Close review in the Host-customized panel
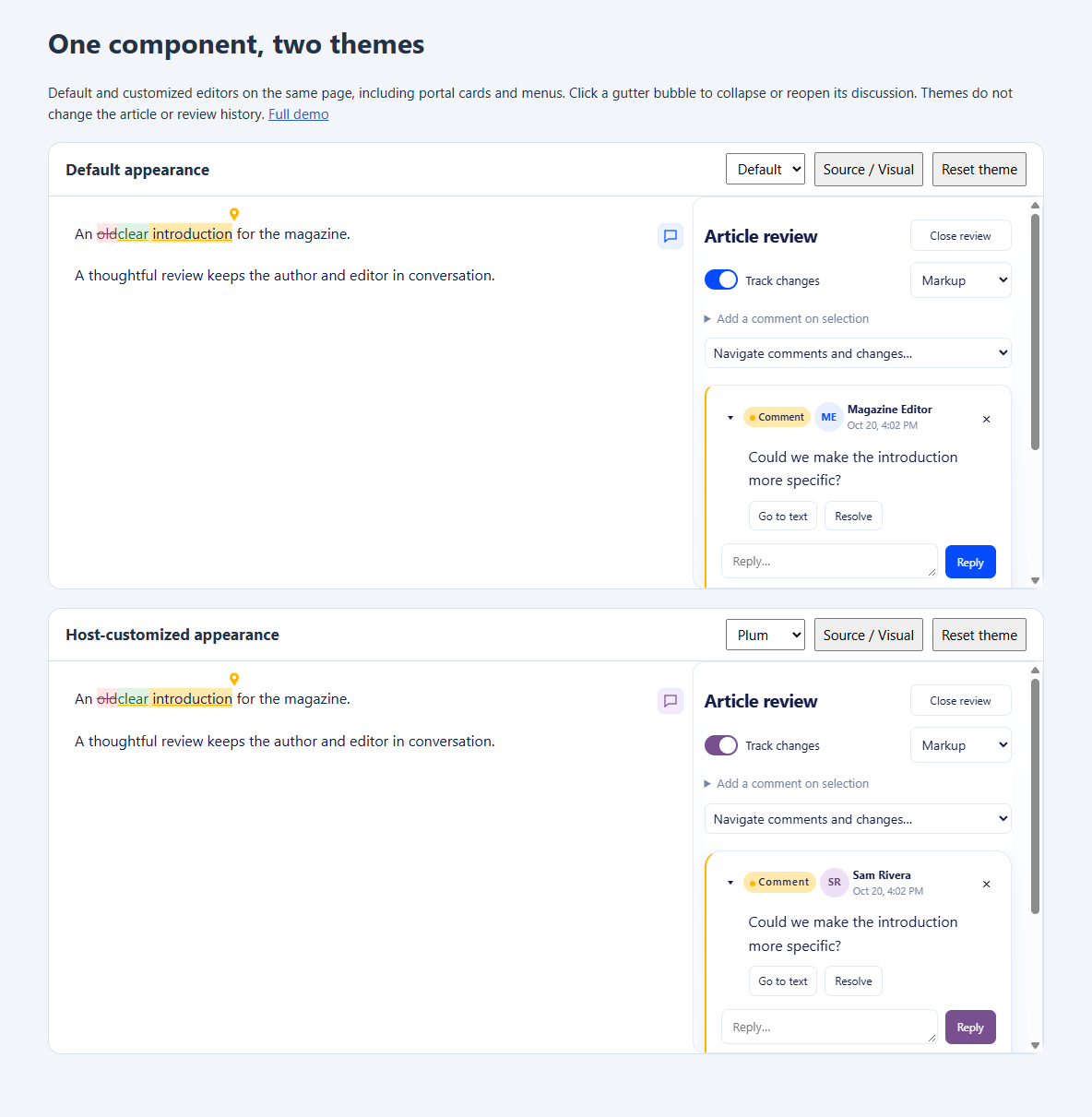This screenshot has width=1092, height=1117. (x=961, y=700)
